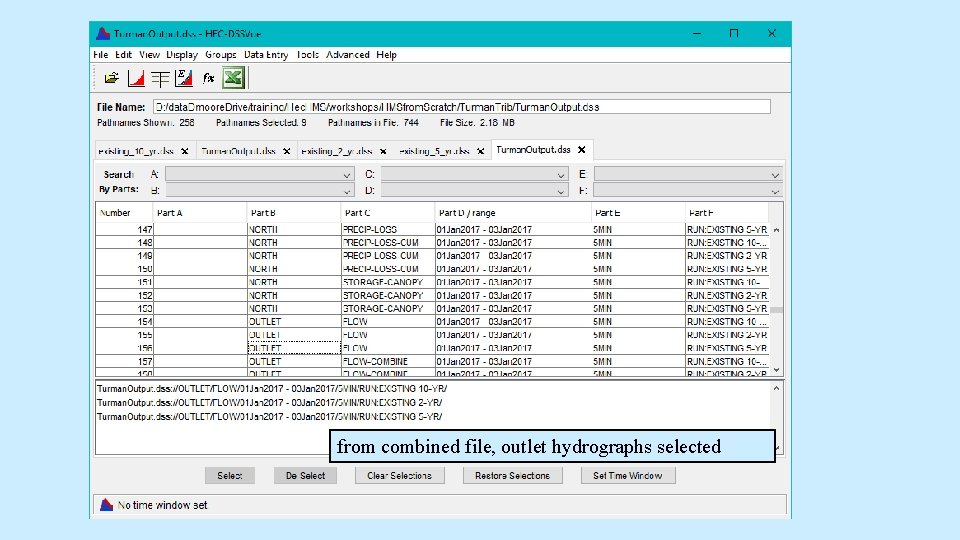Click selected pathname ending EXISTING 5-YR
The image size is (960, 540).
tap(269, 416)
